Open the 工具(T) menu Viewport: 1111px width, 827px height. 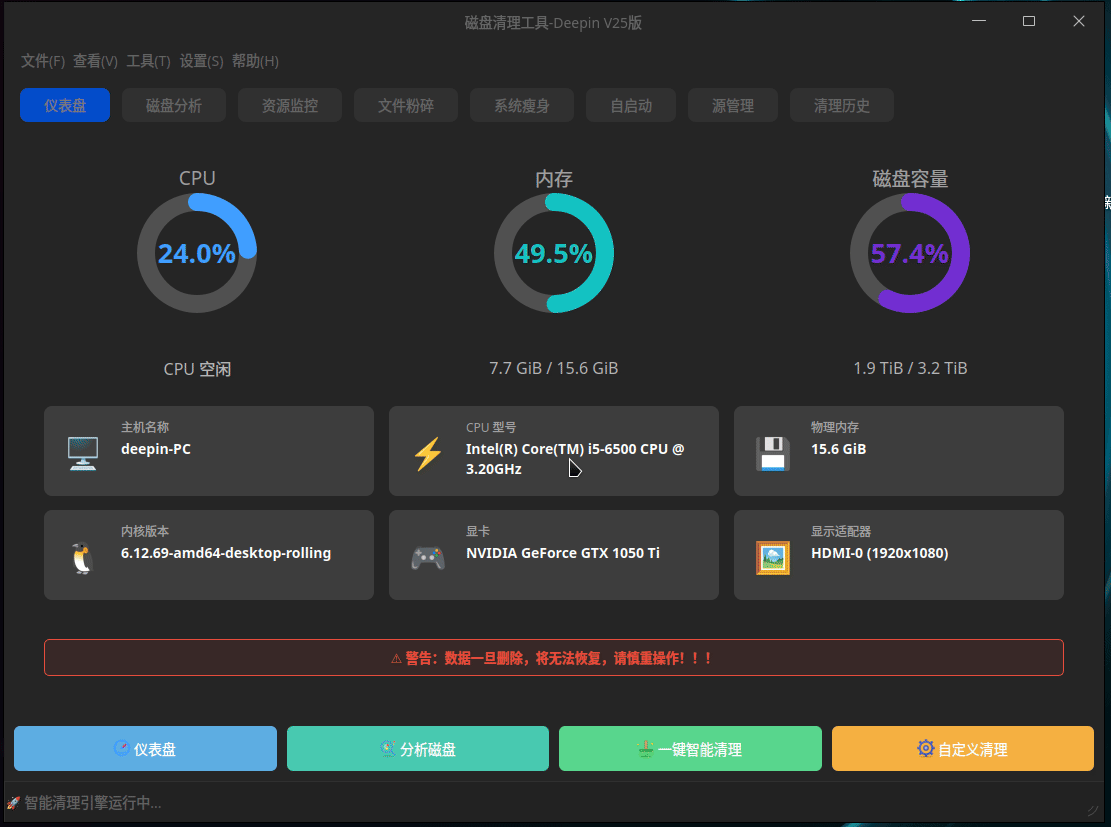[x=148, y=62]
